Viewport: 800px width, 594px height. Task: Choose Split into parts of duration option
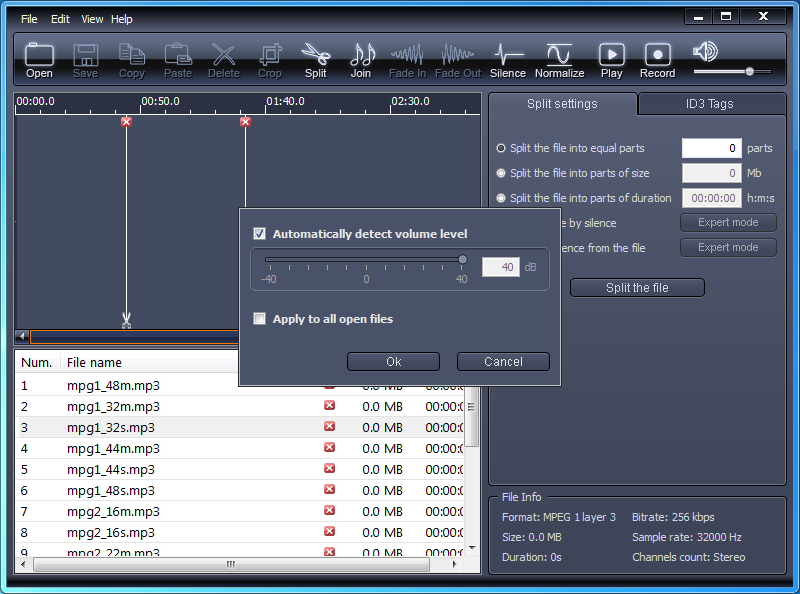pyautogui.click(x=501, y=198)
